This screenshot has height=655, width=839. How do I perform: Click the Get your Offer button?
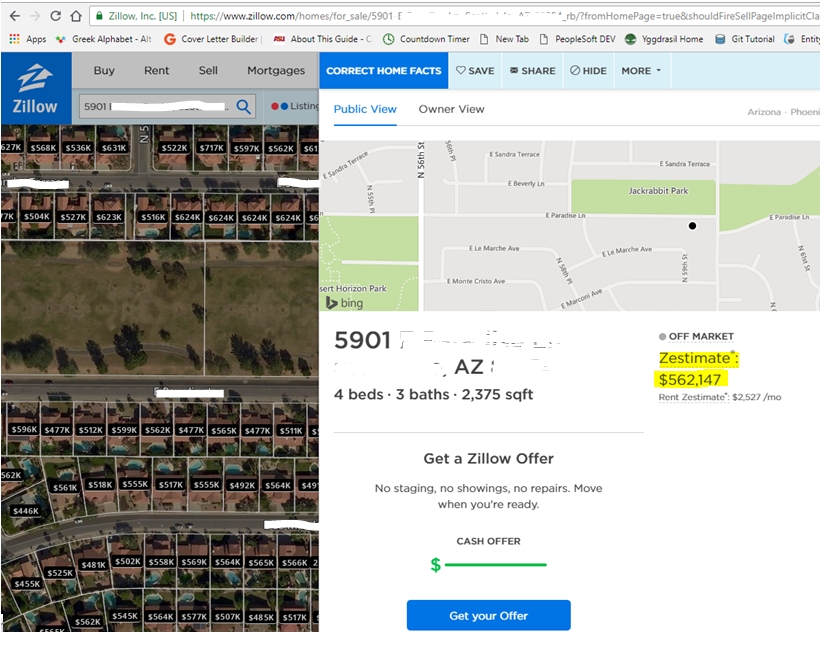click(x=488, y=615)
